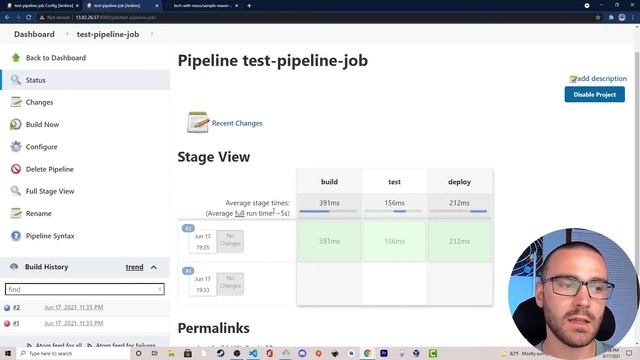The image size is (640, 360).
Task: Click the Back to Dashboard green arrow icon
Action: [x=16, y=58]
